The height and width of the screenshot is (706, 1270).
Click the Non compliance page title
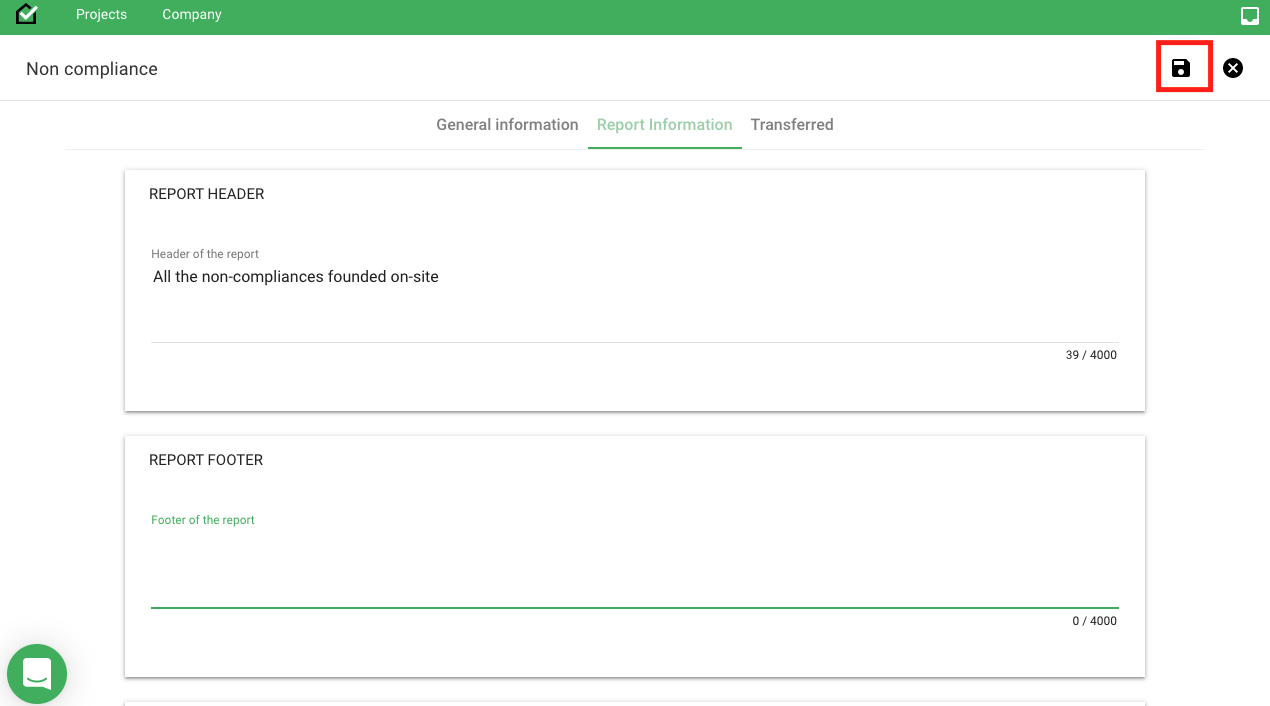(x=92, y=69)
